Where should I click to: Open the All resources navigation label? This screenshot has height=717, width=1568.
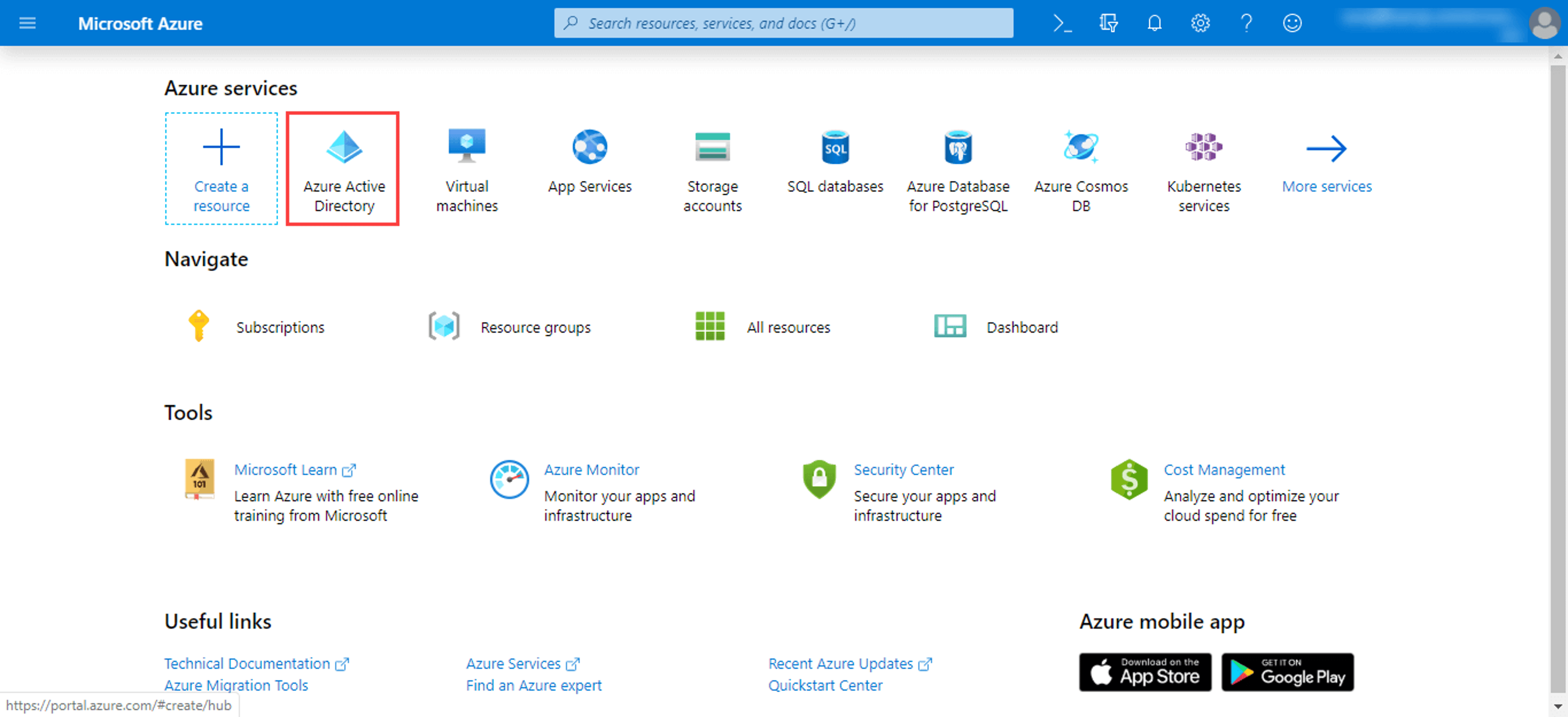[788, 327]
